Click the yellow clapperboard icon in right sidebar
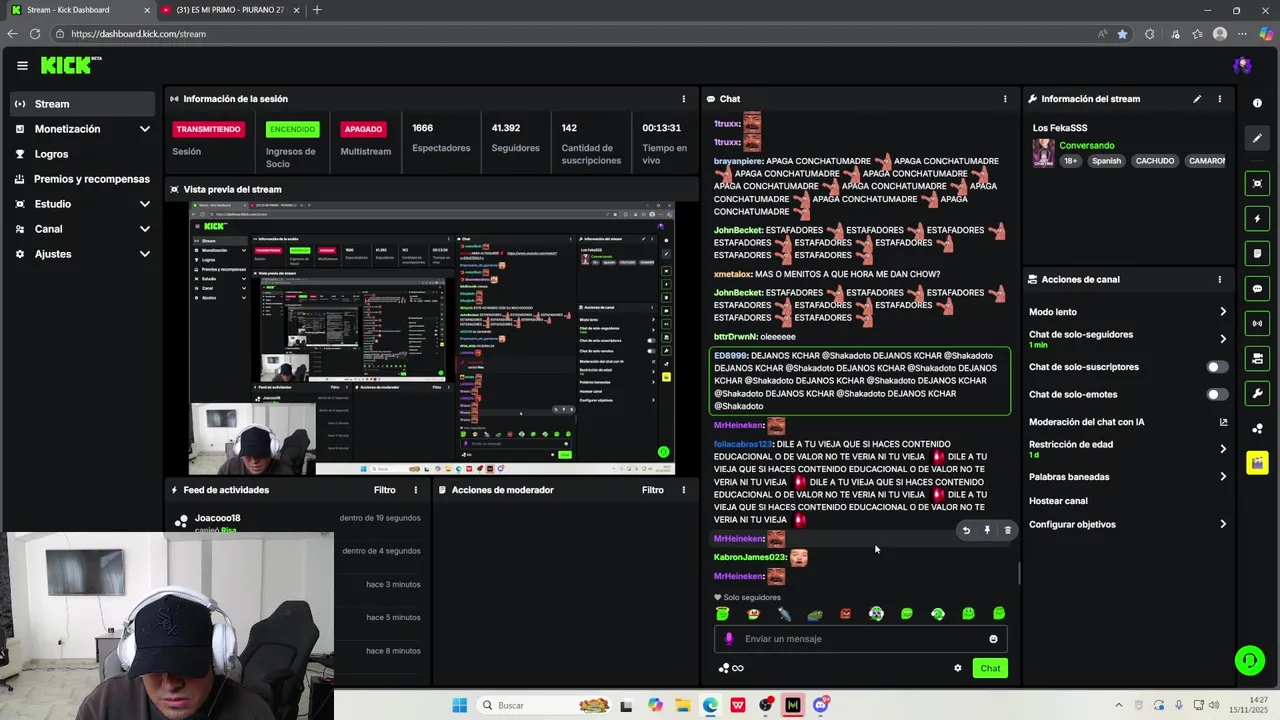1280x720 pixels. point(1257,463)
